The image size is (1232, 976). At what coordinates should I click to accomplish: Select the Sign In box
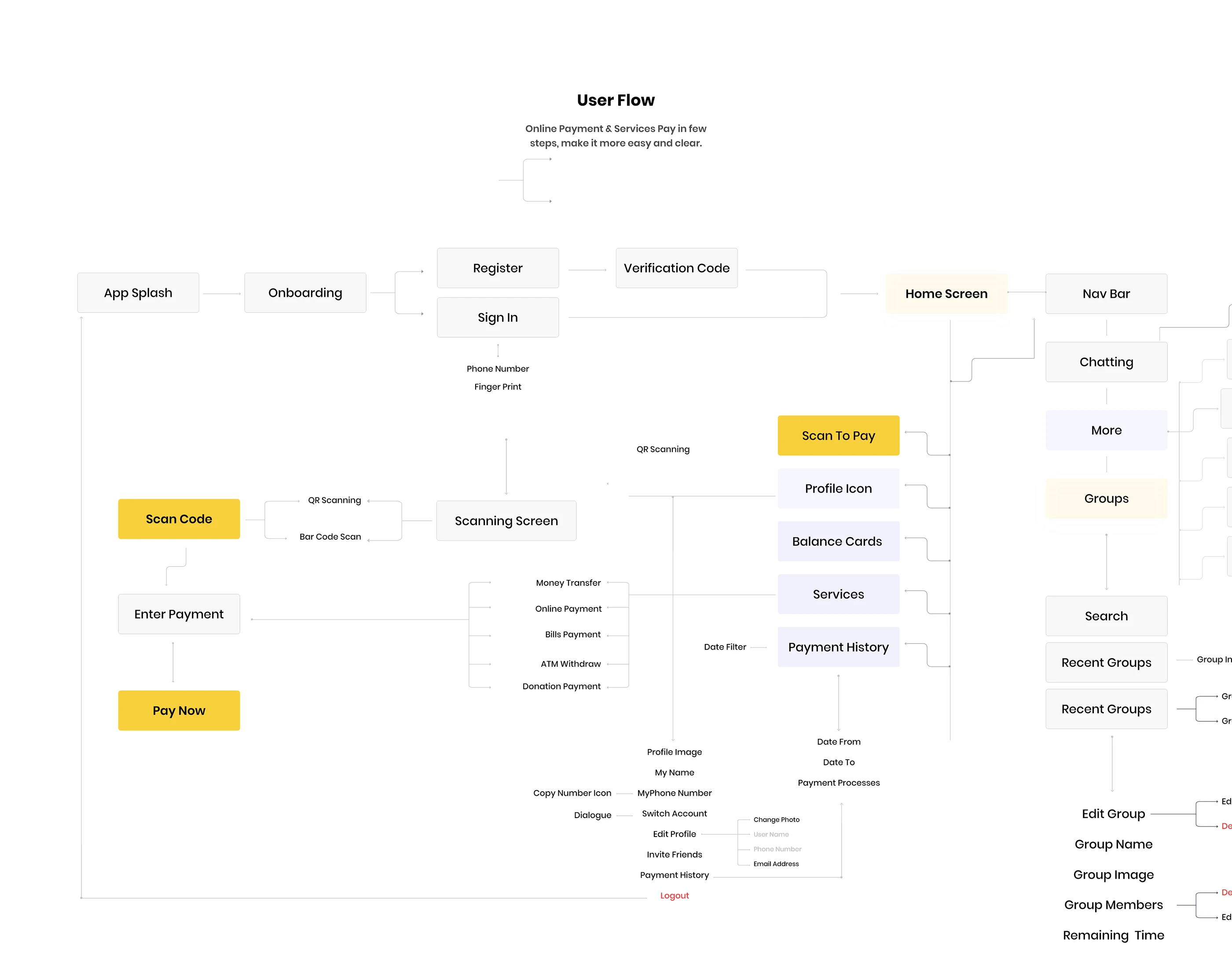tap(498, 318)
